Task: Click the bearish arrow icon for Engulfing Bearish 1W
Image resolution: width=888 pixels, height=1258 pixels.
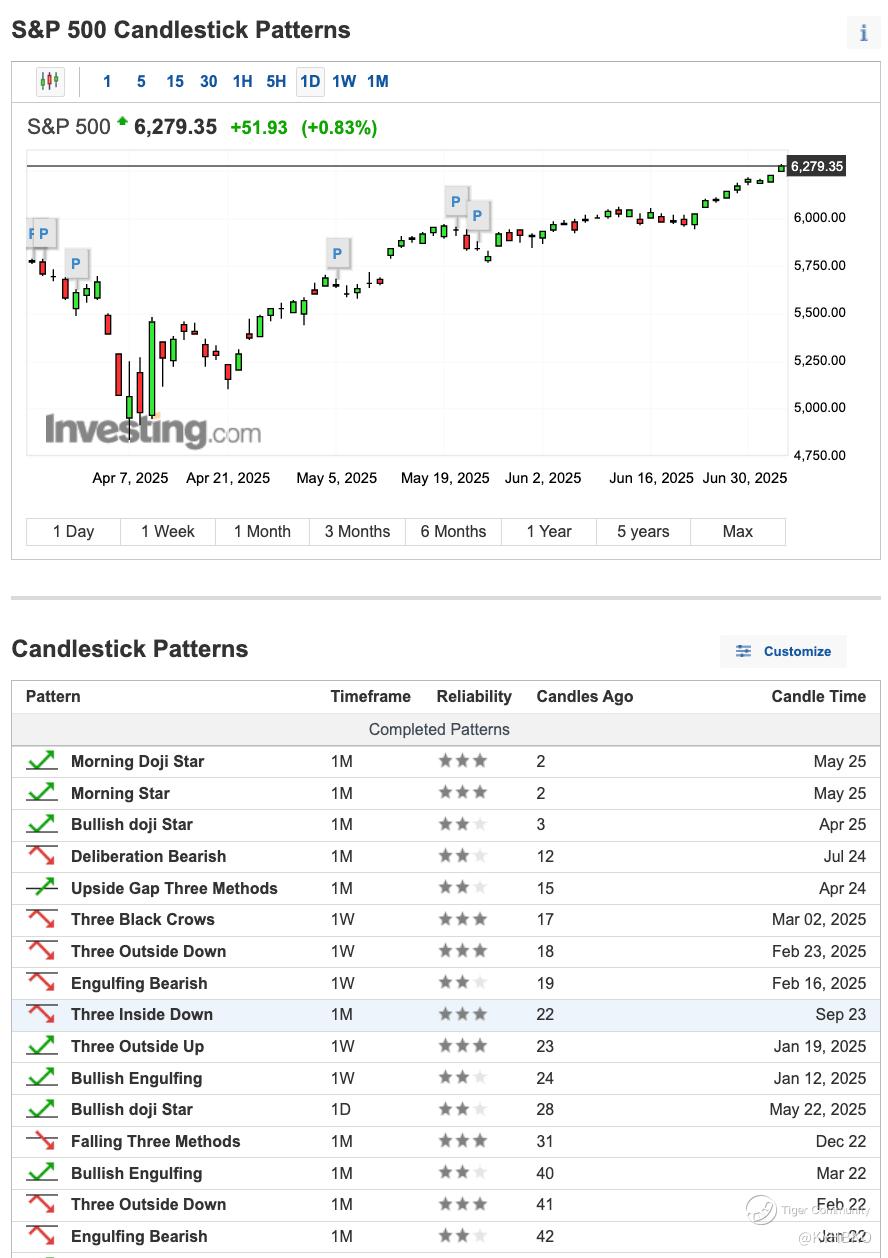Action: pyautogui.click(x=41, y=983)
